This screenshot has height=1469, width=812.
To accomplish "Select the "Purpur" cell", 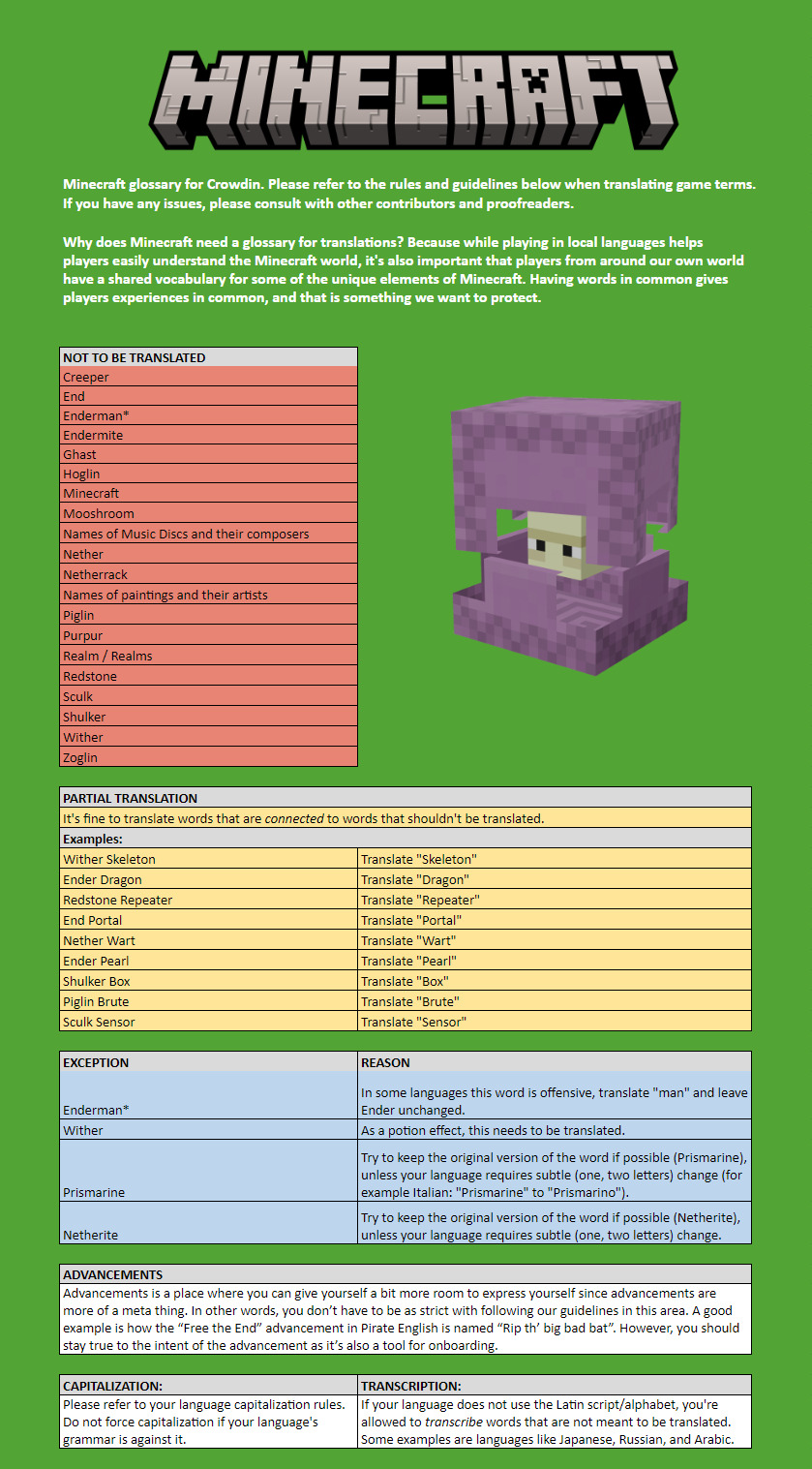I will (x=209, y=635).
